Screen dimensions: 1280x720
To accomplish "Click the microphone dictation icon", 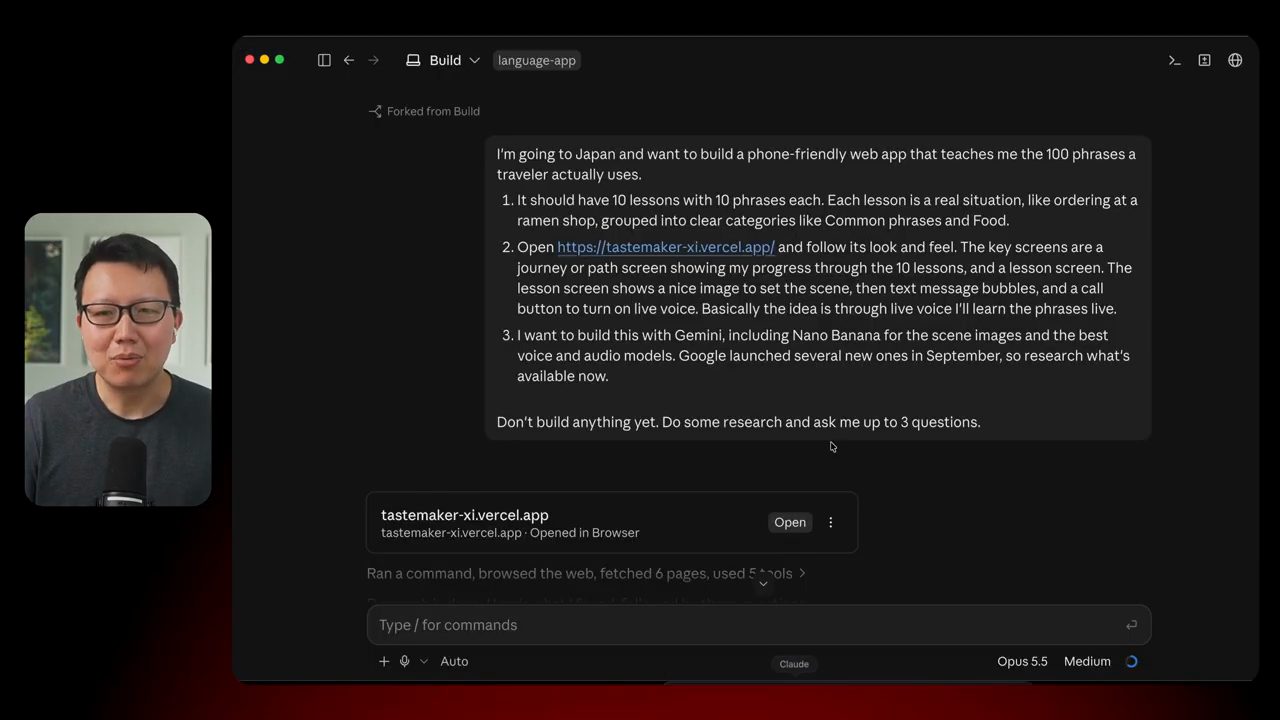I will (x=405, y=661).
